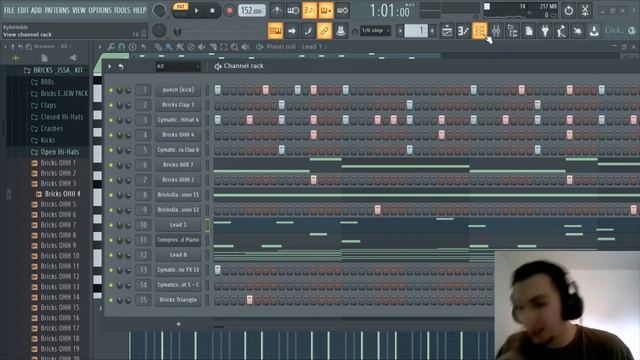Click the note/clip grouping curved-line icon
This screenshot has height=360, width=640.
coord(308,31)
